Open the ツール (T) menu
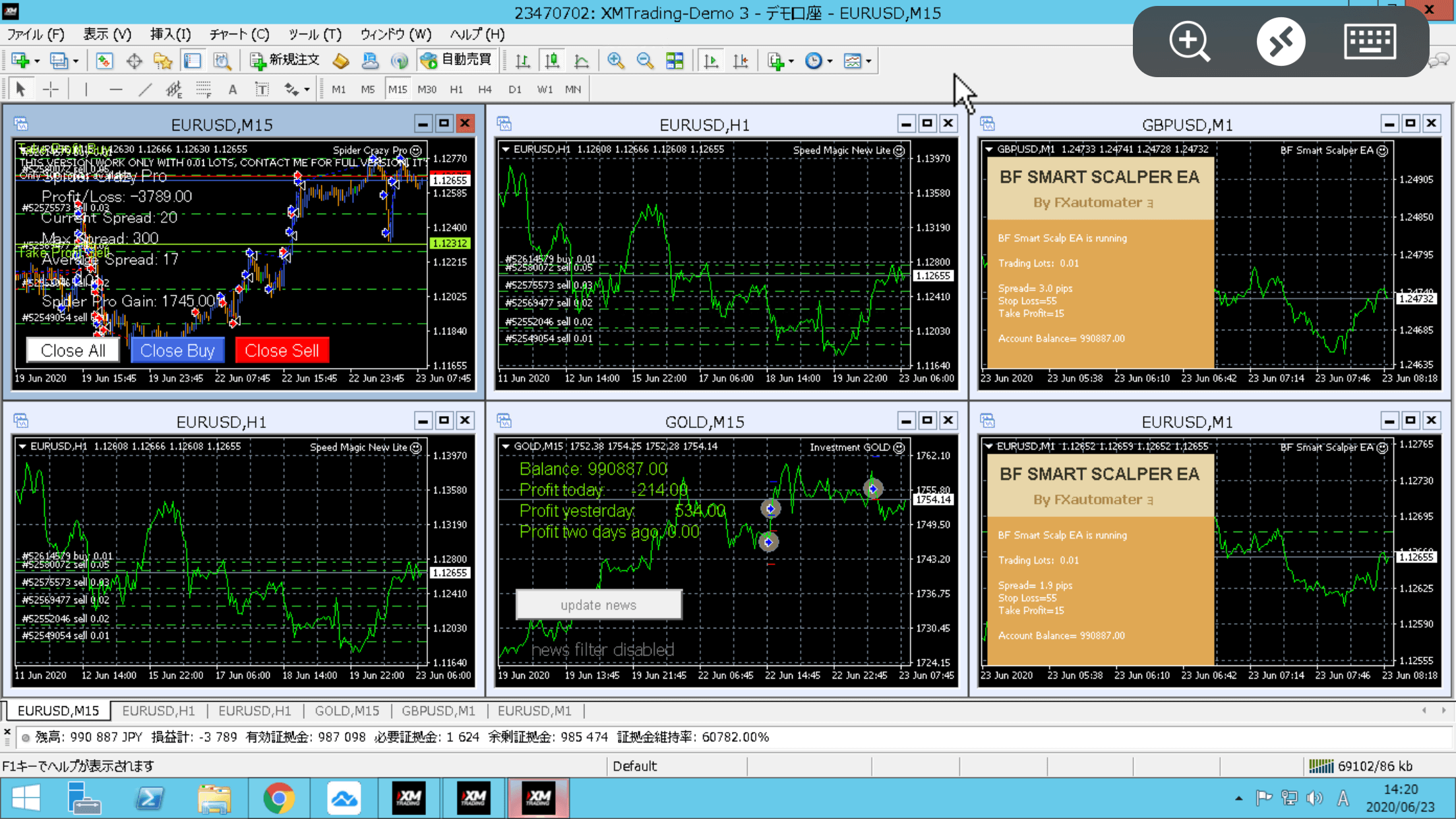This screenshot has height=819, width=1456. click(x=315, y=34)
